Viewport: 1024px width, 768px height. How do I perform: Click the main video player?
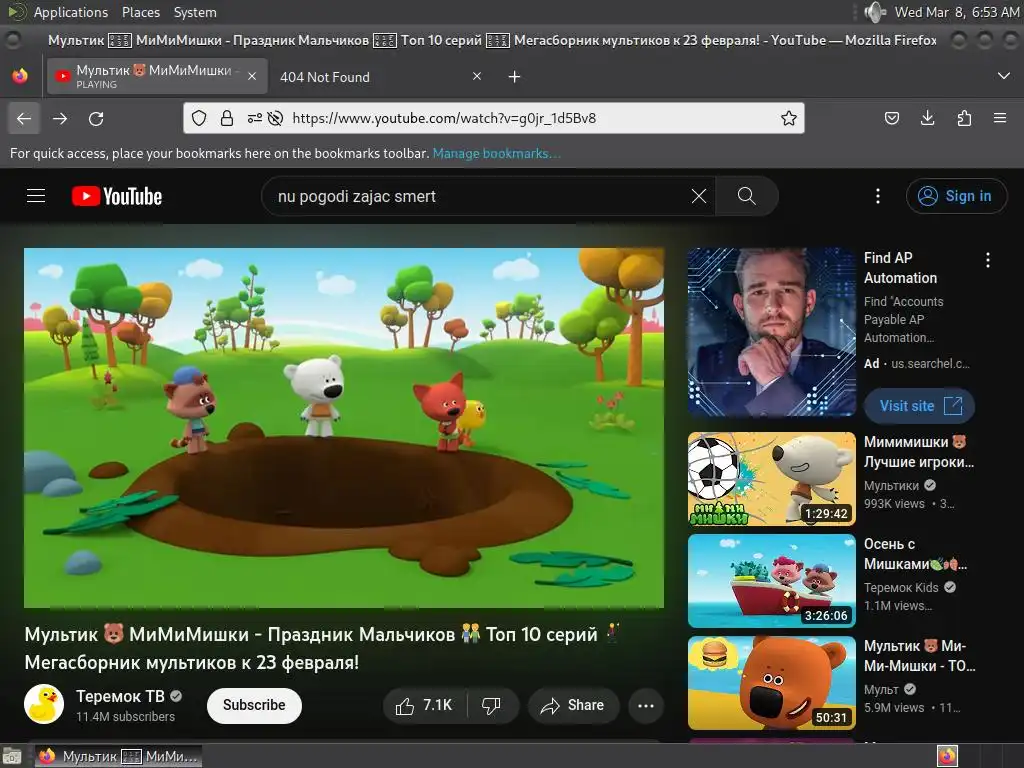click(344, 428)
